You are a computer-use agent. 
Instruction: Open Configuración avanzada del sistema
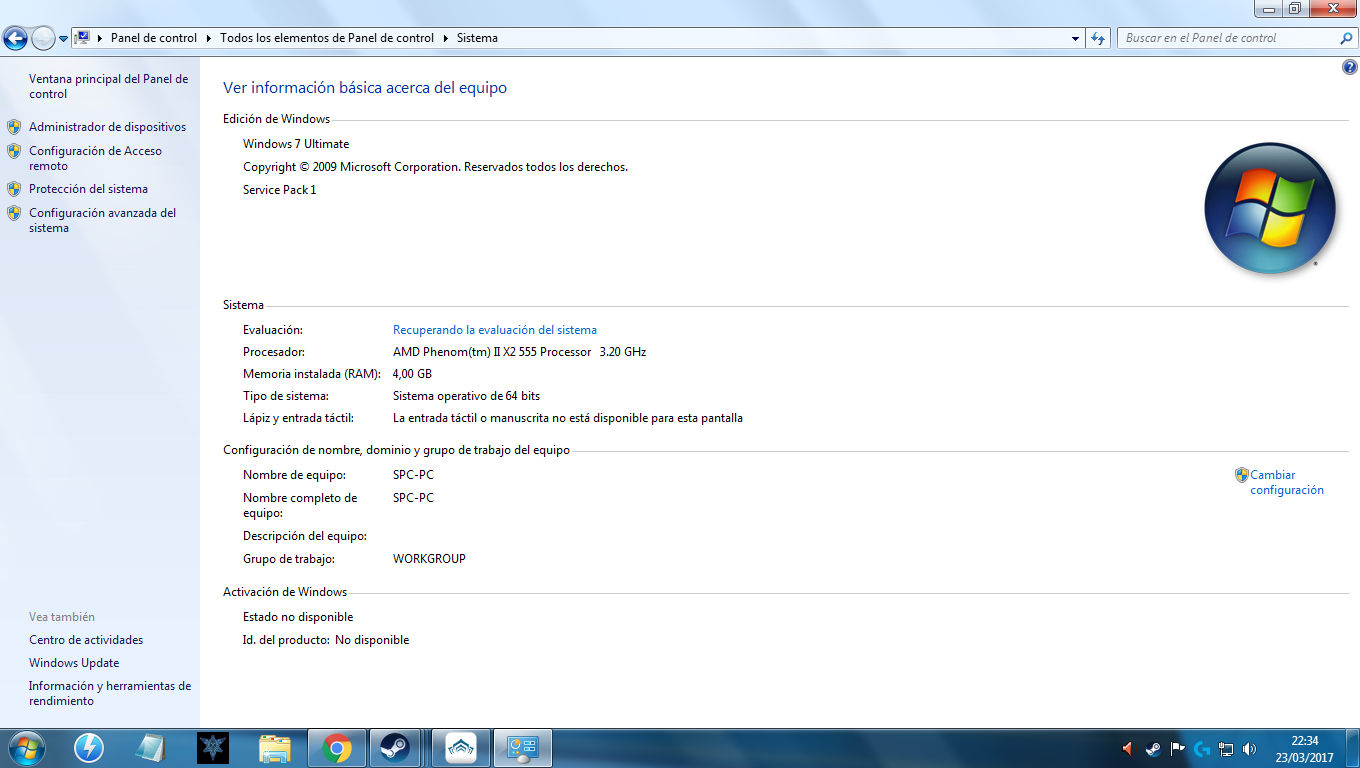pos(102,220)
